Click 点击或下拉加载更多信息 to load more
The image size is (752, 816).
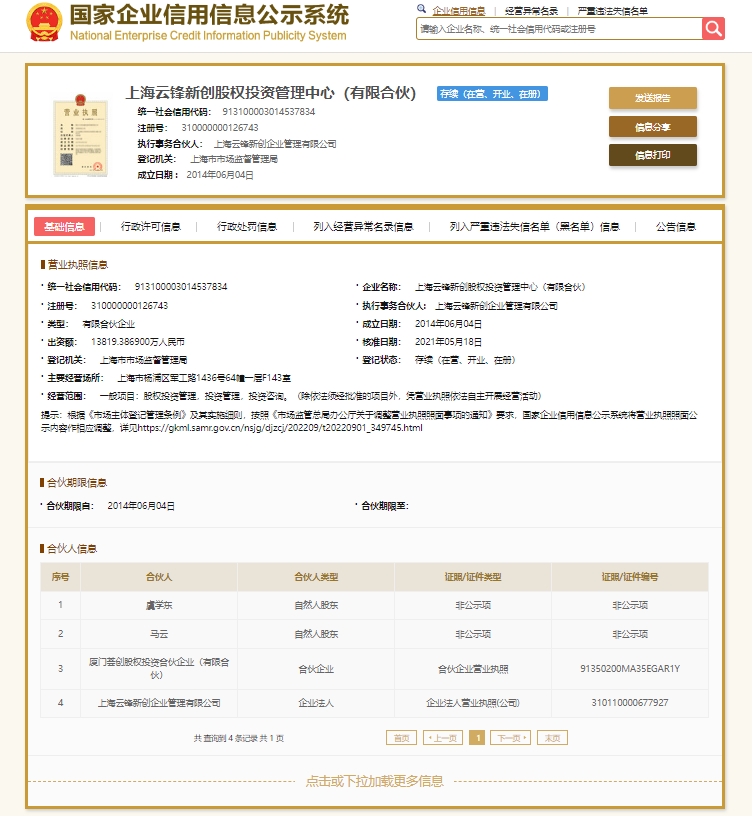(375, 781)
